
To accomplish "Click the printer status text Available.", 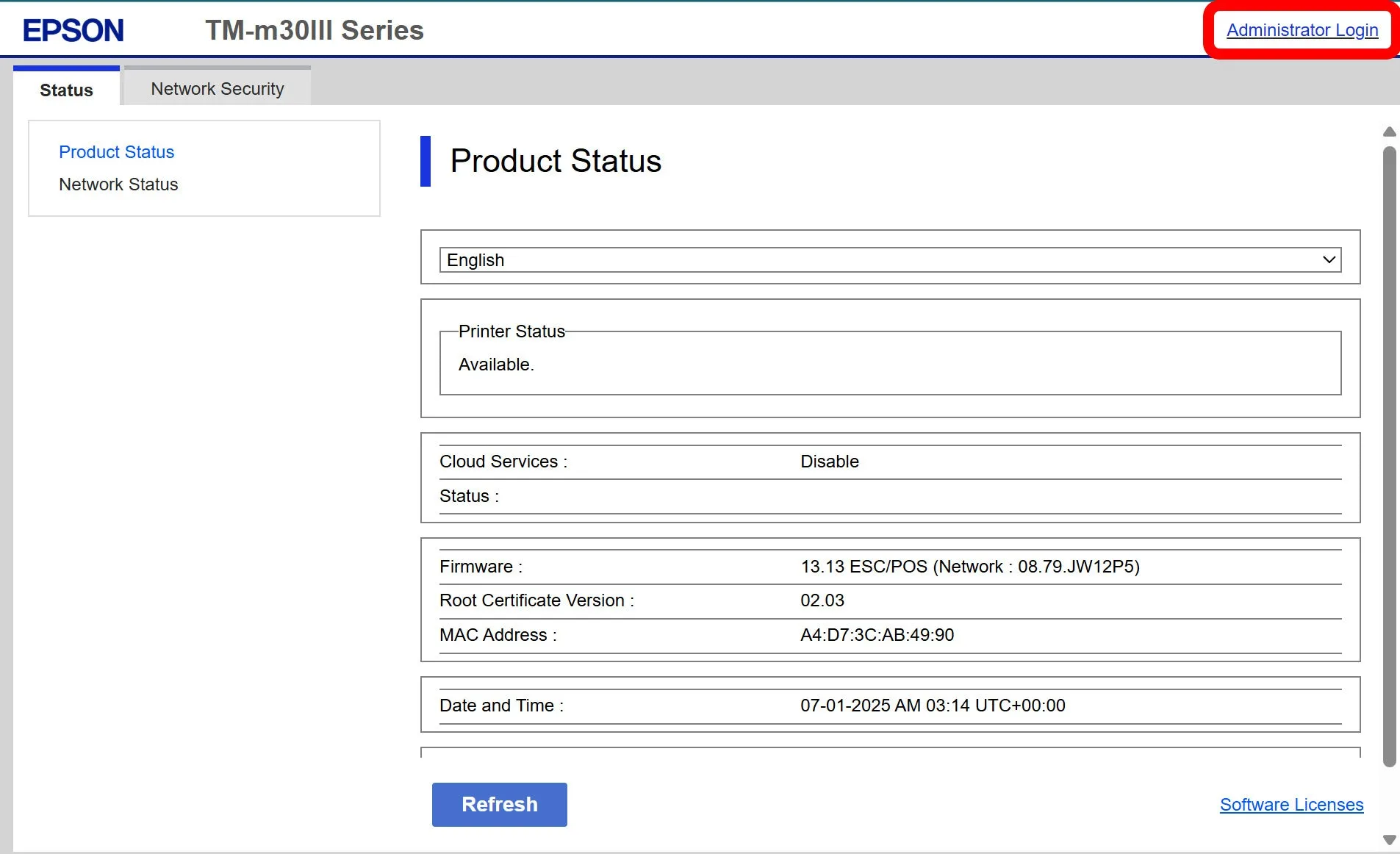I will coord(496,364).
